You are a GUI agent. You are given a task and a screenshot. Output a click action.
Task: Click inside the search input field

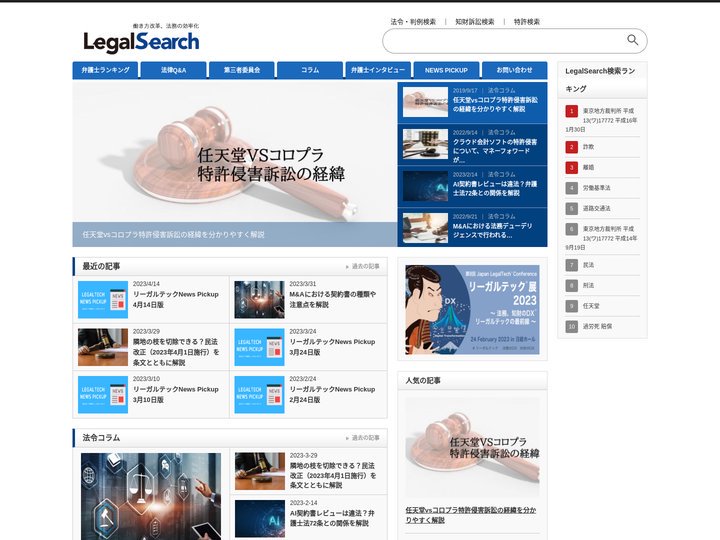pyautogui.click(x=503, y=41)
